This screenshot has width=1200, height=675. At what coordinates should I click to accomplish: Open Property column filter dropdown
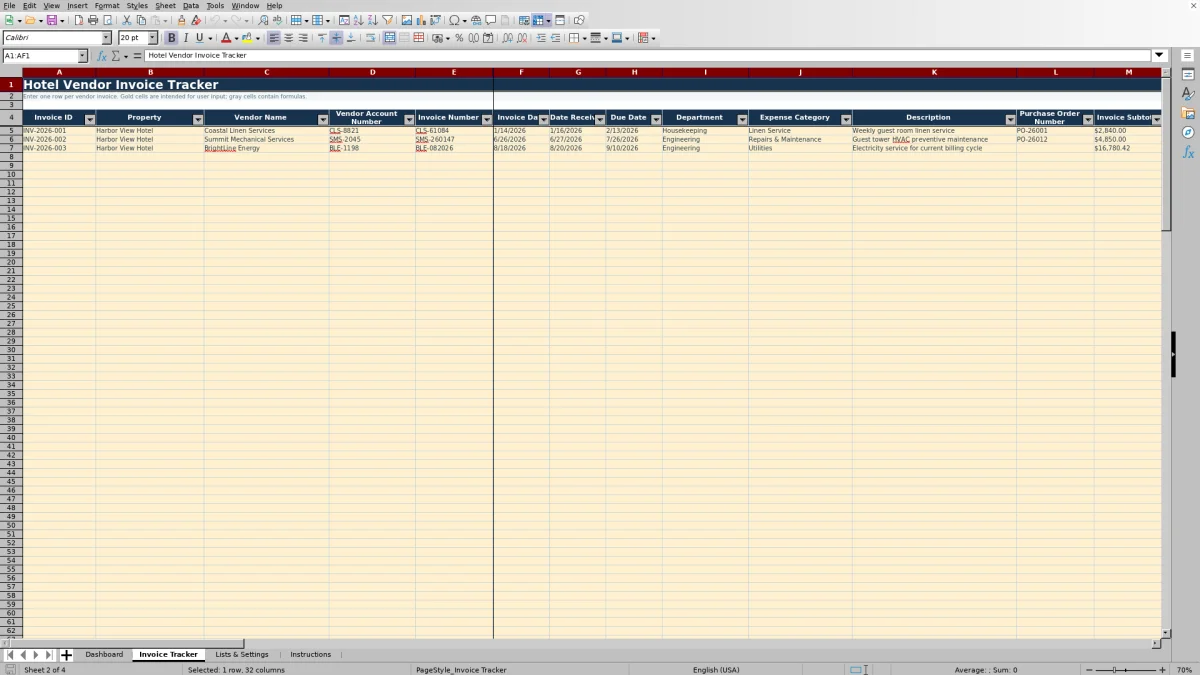(x=198, y=119)
